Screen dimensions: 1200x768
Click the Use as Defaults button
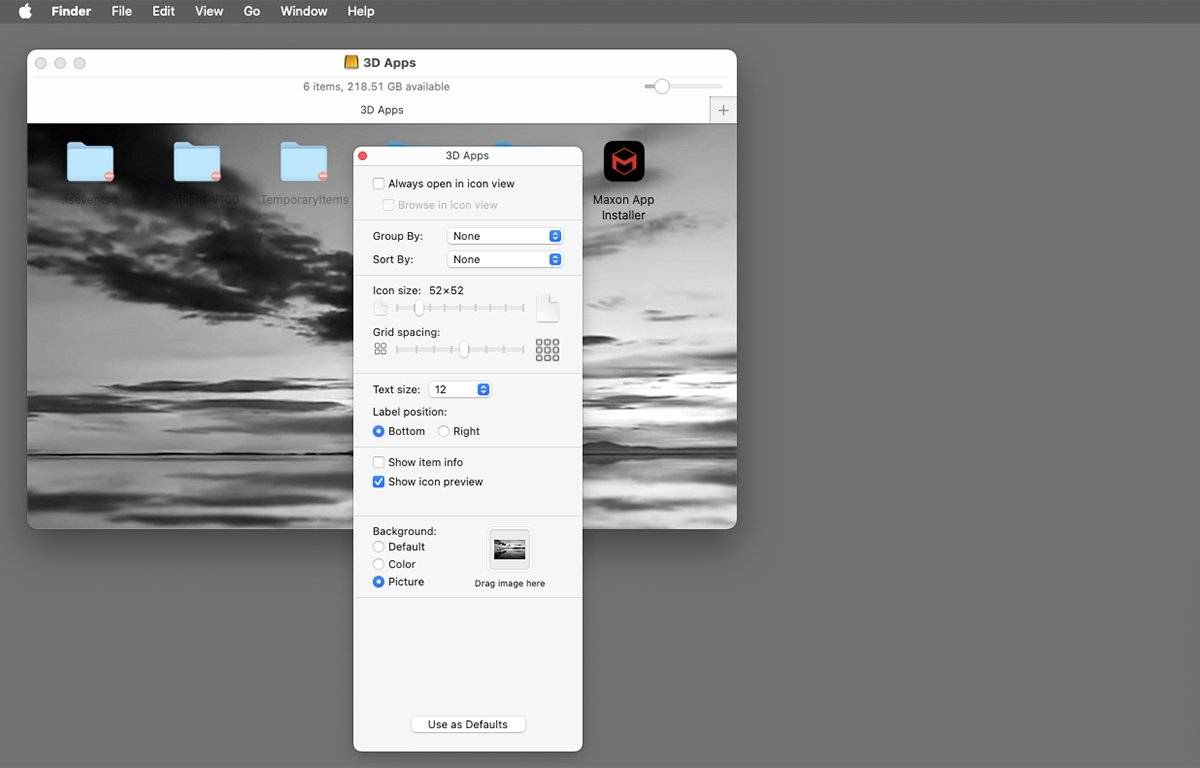coord(468,724)
